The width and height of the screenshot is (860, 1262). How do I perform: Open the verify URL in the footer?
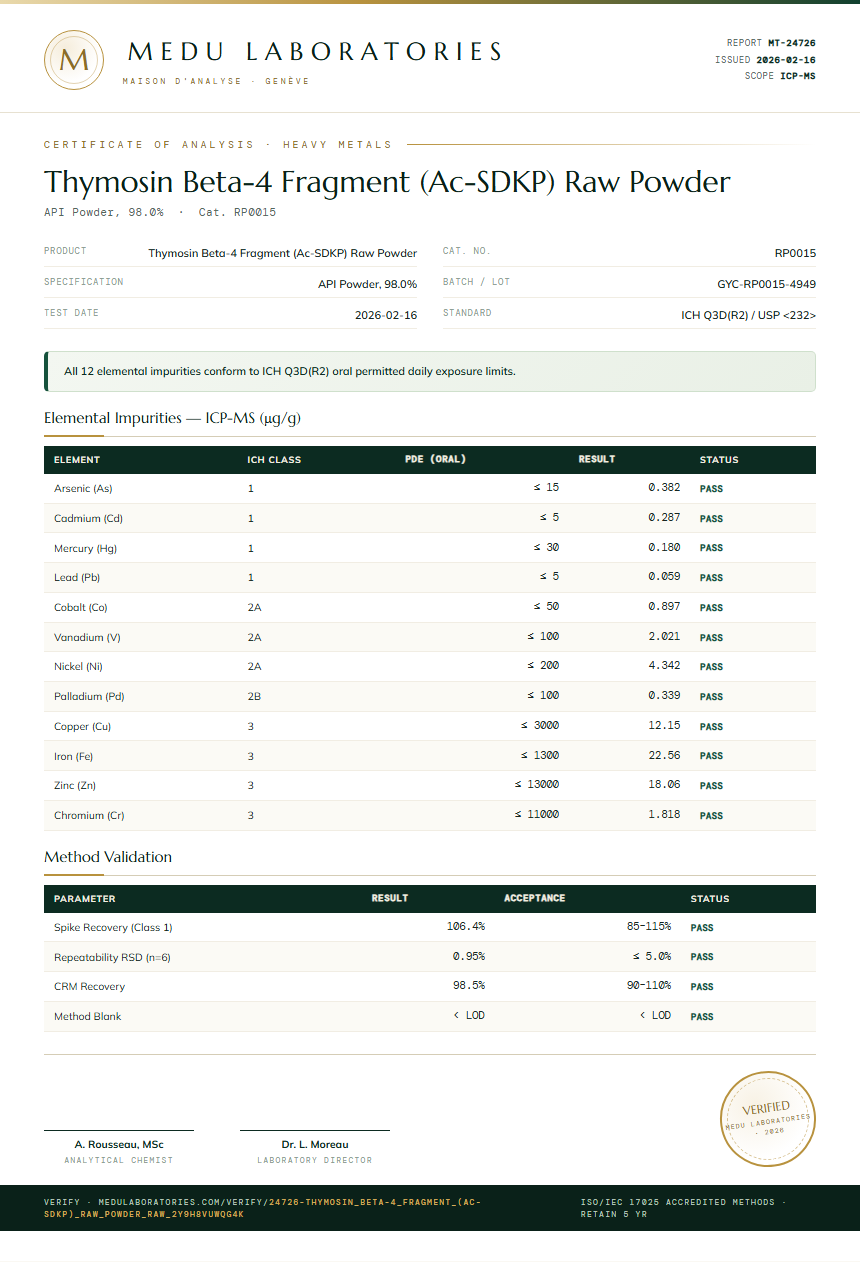(x=261, y=1208)
